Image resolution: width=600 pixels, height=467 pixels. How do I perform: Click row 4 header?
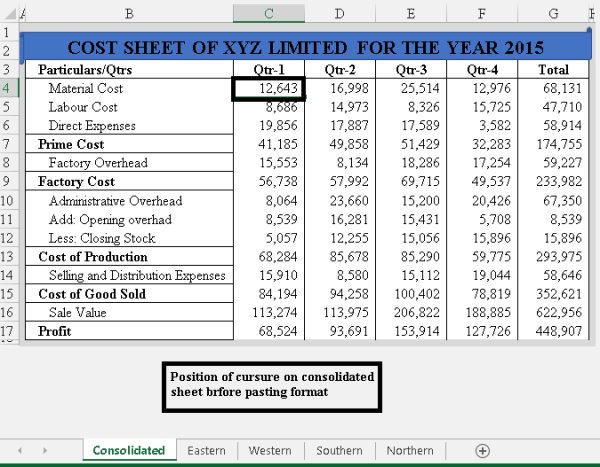click(11, 89)
